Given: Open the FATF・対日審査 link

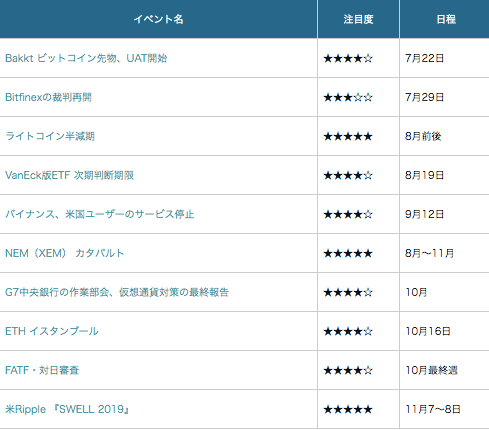Looking at the screenshot, I should 42,370.
